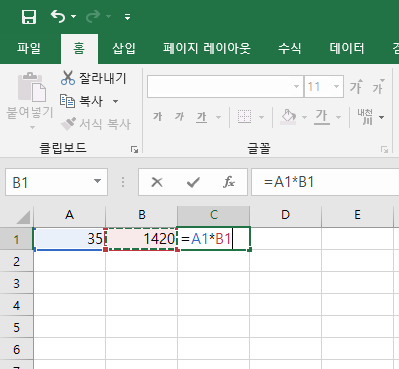The width and height of the screenshot is (399, 369).
Task: Select row 3 header
Action: coord(16,283)
